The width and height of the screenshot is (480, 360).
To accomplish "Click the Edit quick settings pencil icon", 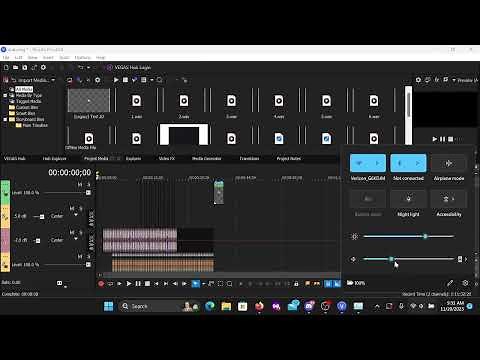I will pos(450,283).
